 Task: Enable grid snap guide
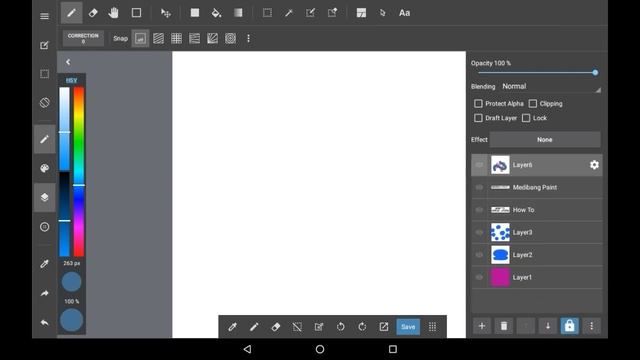176,38
